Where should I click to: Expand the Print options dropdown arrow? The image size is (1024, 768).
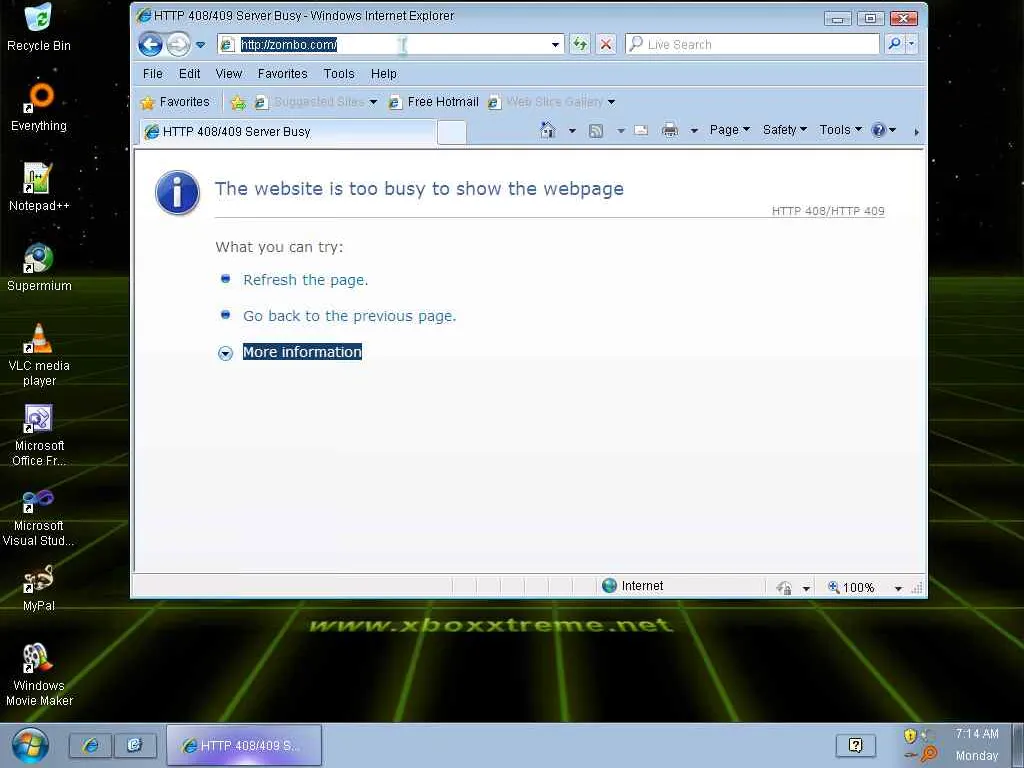[x=694, y=131]
